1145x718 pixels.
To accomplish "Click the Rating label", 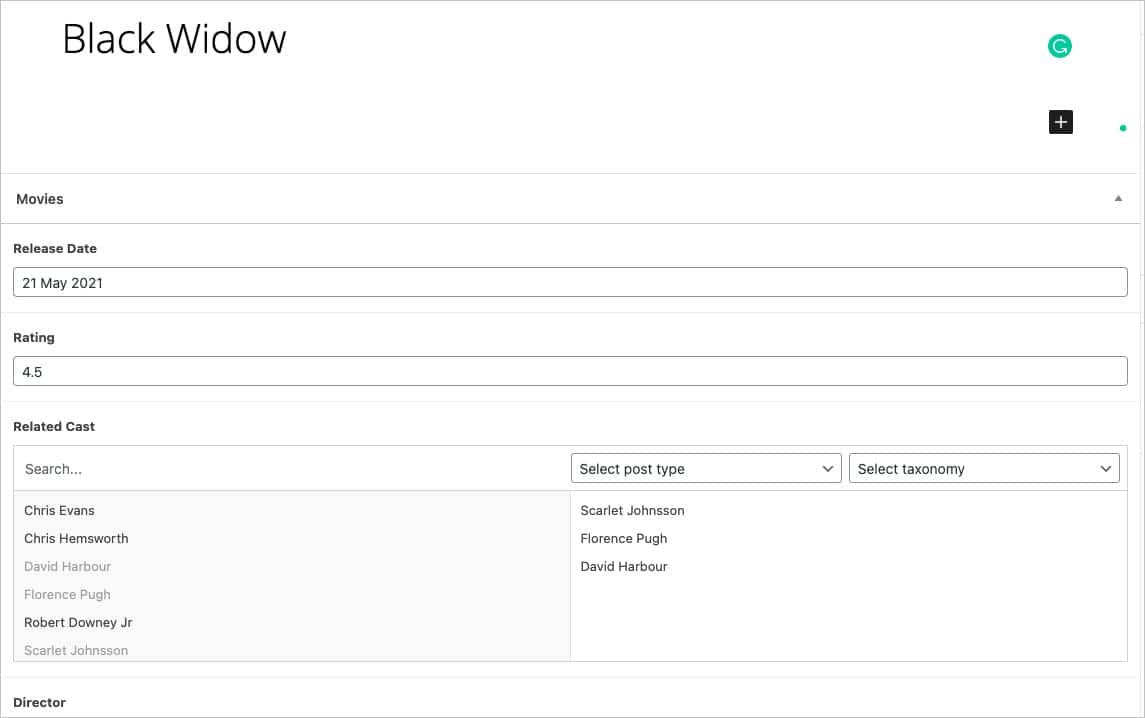I will coord(34,337).
